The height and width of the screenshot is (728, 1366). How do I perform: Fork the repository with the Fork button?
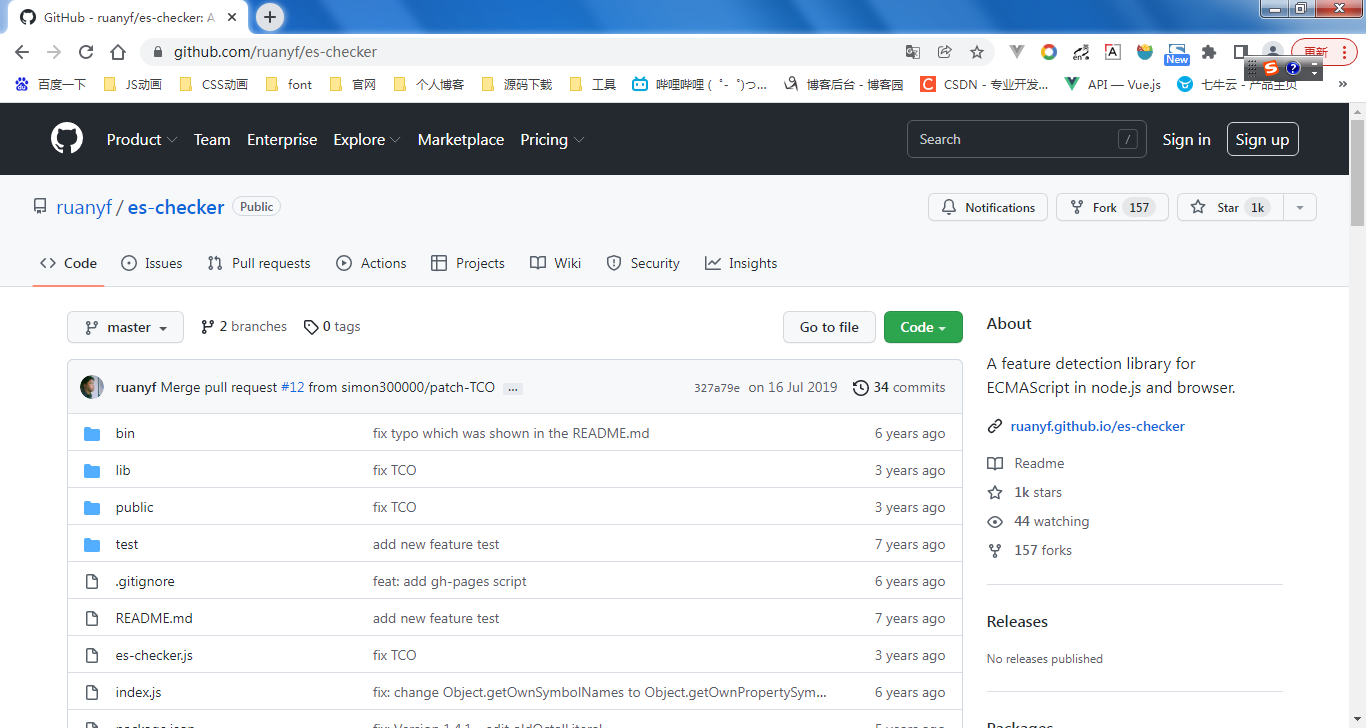pos(1112,207)
